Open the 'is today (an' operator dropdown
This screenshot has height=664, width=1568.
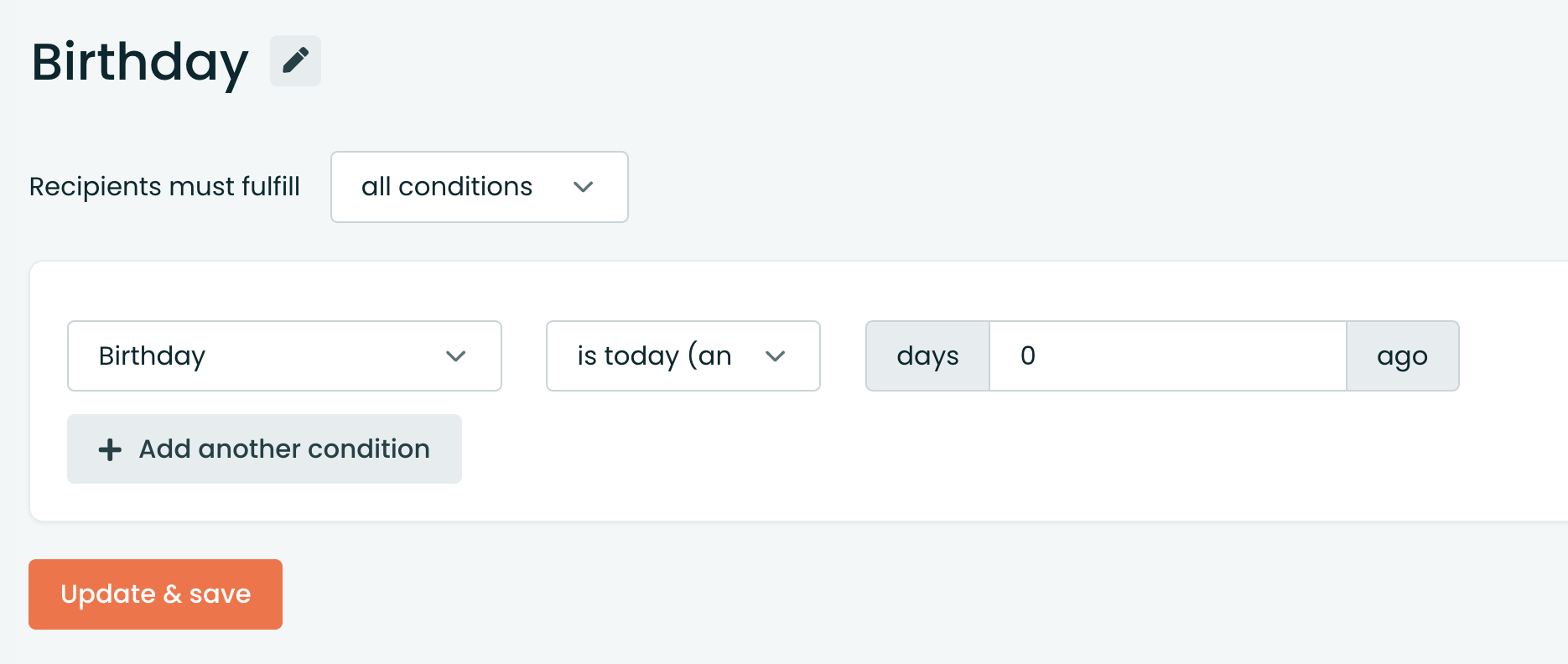coord(683,355)
